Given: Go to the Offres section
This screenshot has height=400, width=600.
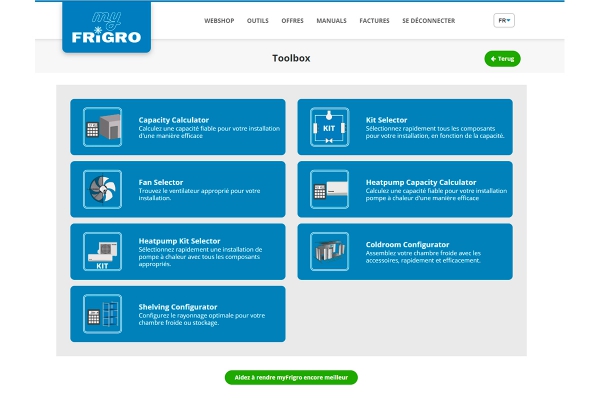Looking at the screenshot, I should pos(292,21).
